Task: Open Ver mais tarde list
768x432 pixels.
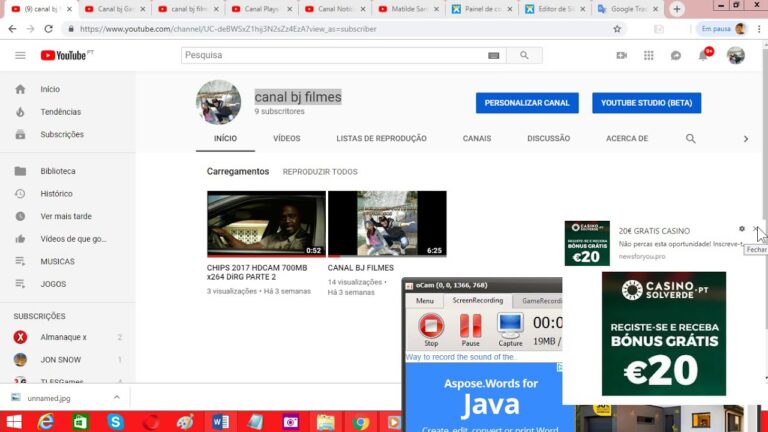Action: (68, 216)
